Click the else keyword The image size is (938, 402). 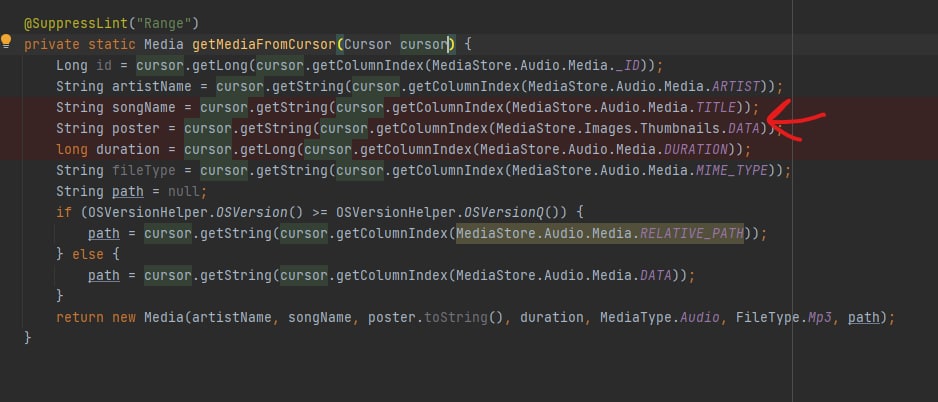[x=88, y=254]
